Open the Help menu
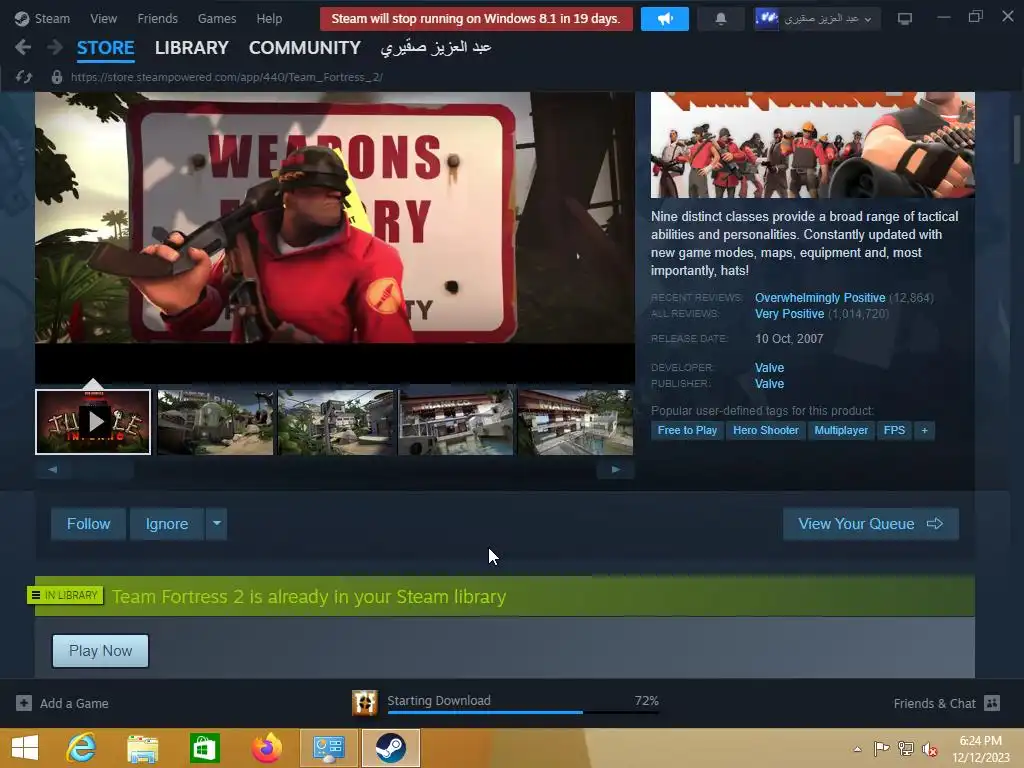The image size is (1024, 768). (269, 18)
